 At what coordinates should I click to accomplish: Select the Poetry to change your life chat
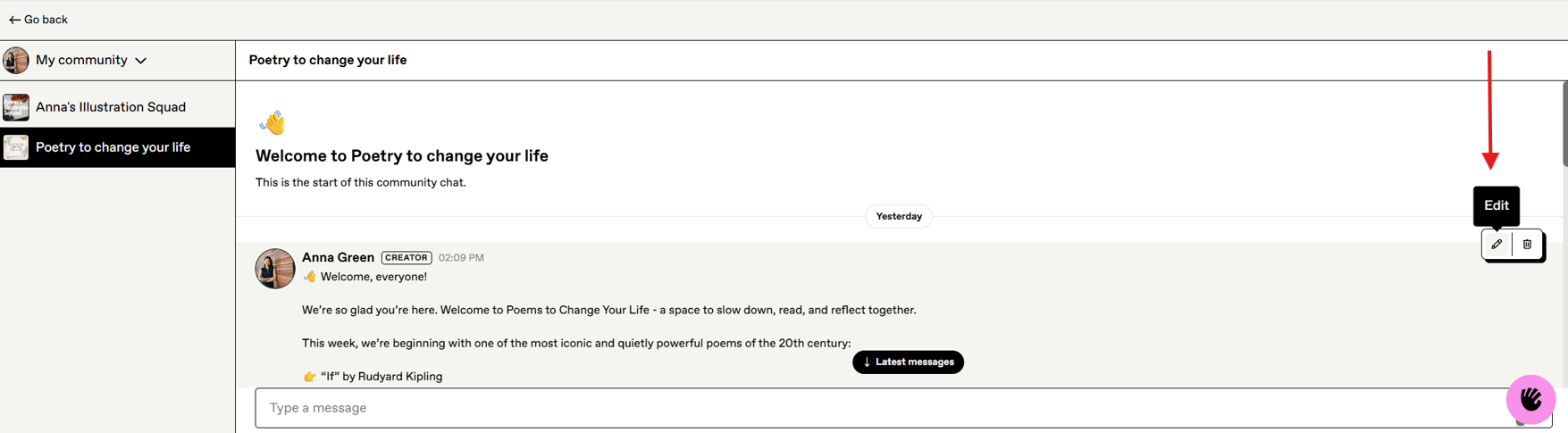113,147
